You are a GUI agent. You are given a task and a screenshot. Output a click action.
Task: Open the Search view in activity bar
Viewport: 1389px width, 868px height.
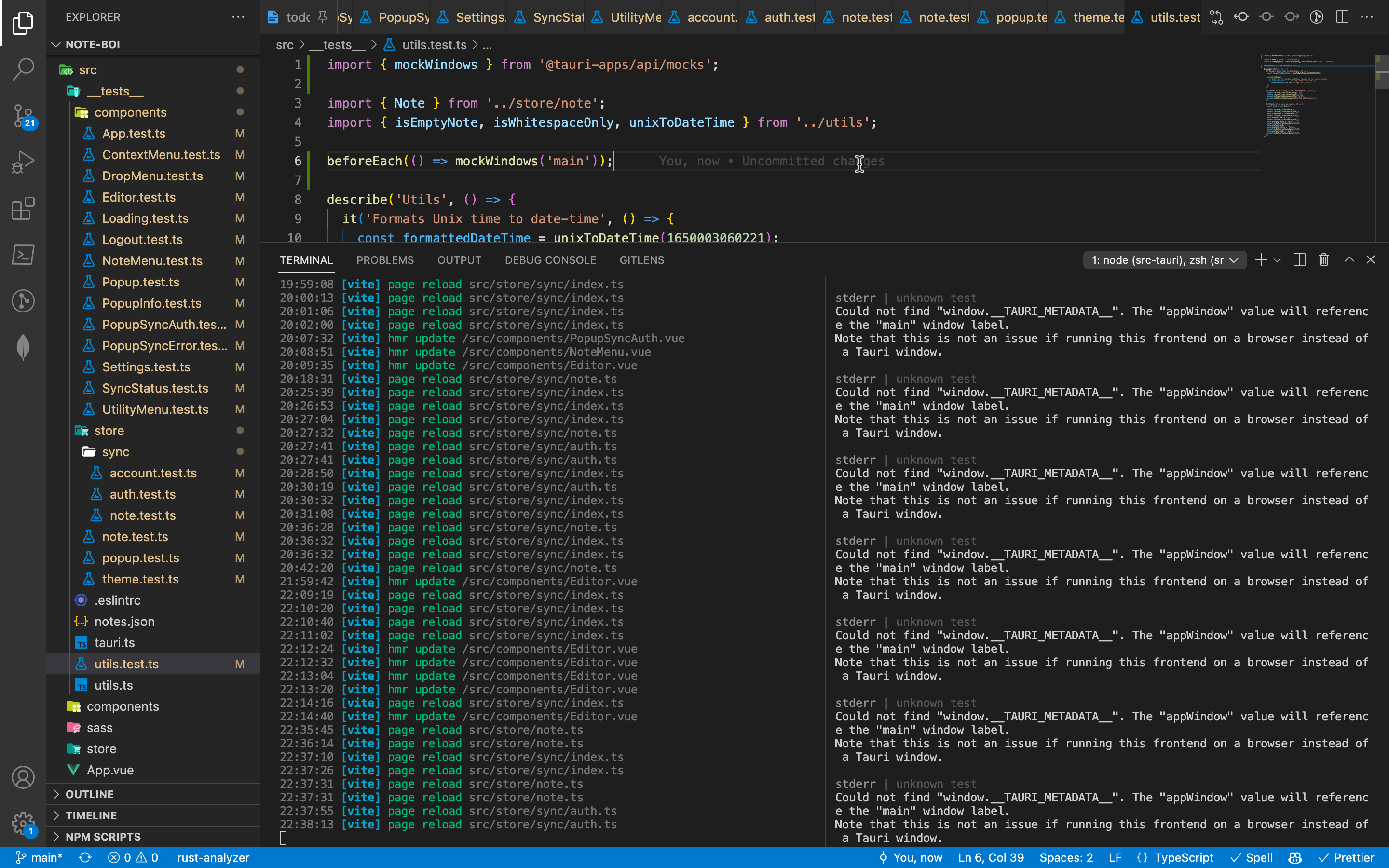pyautogui.click(x=23, y=69)
